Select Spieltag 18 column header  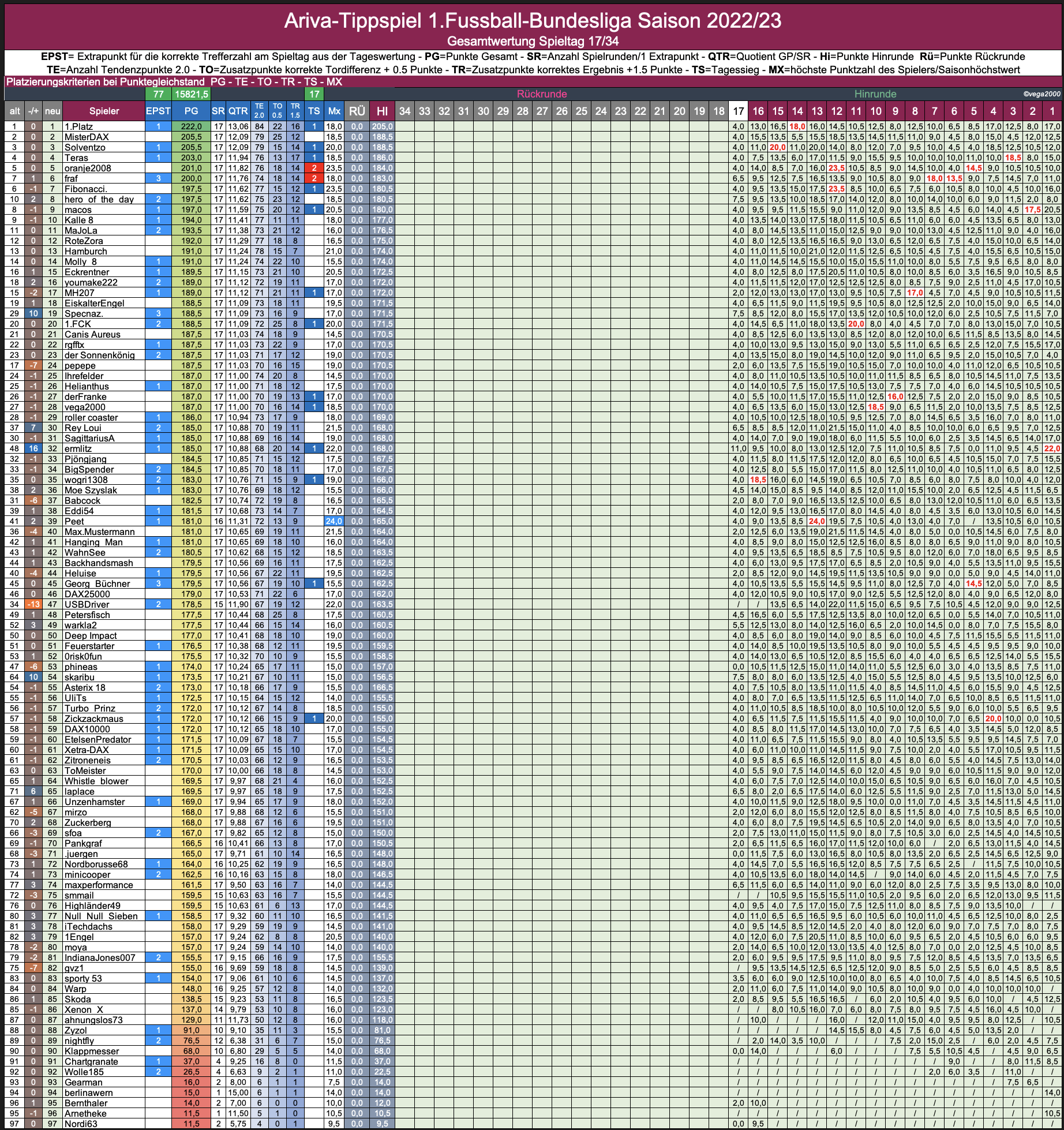coord(719,111)
